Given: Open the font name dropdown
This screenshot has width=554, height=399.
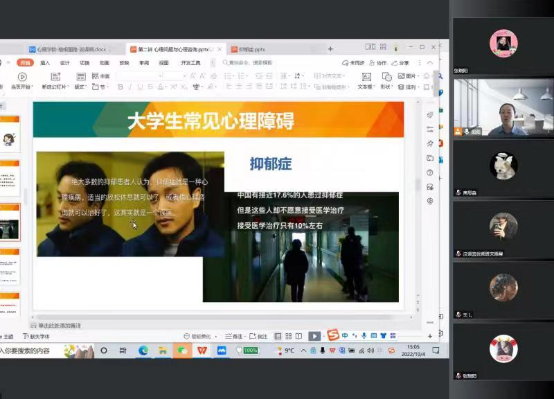Looking at the screenshot, I should [x=141, y=76].
